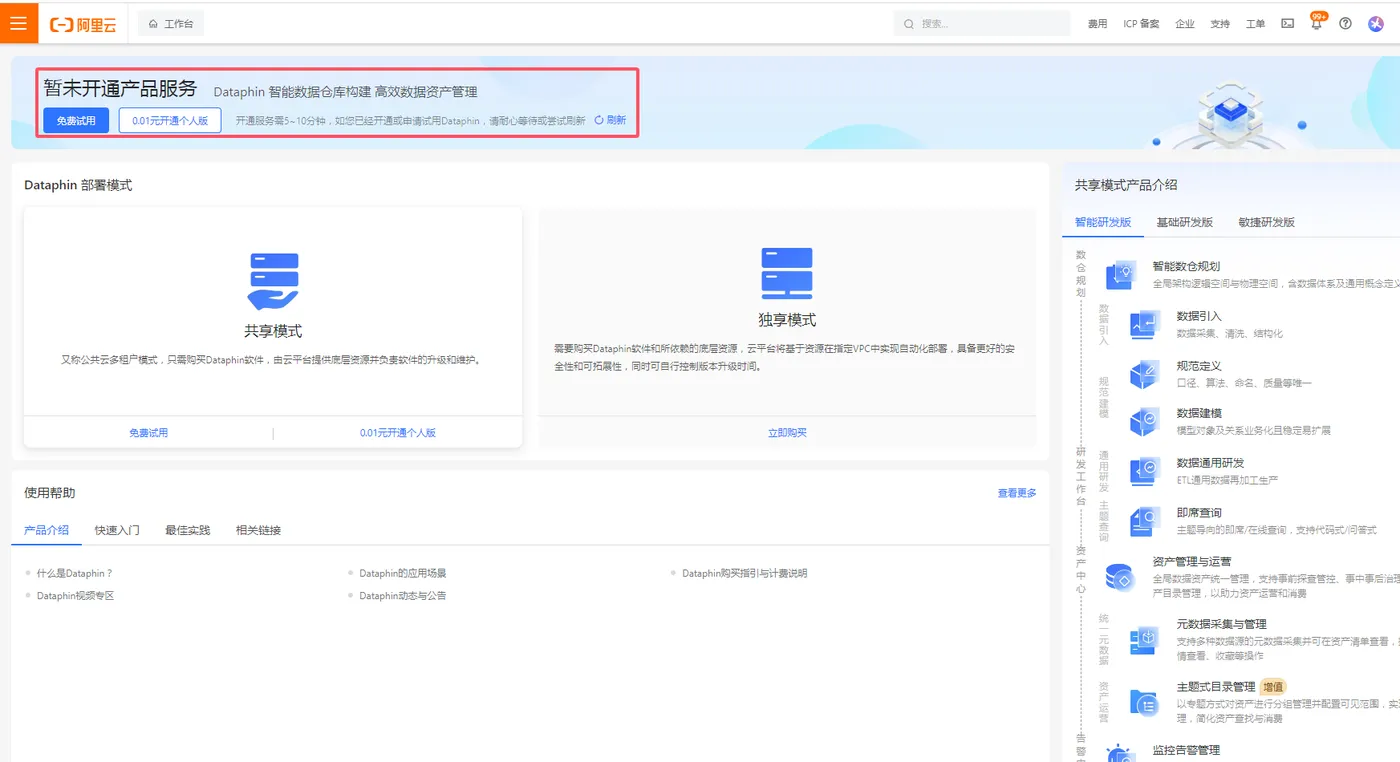Open the Dataphin动态与公告 link

tap(403, 596)
